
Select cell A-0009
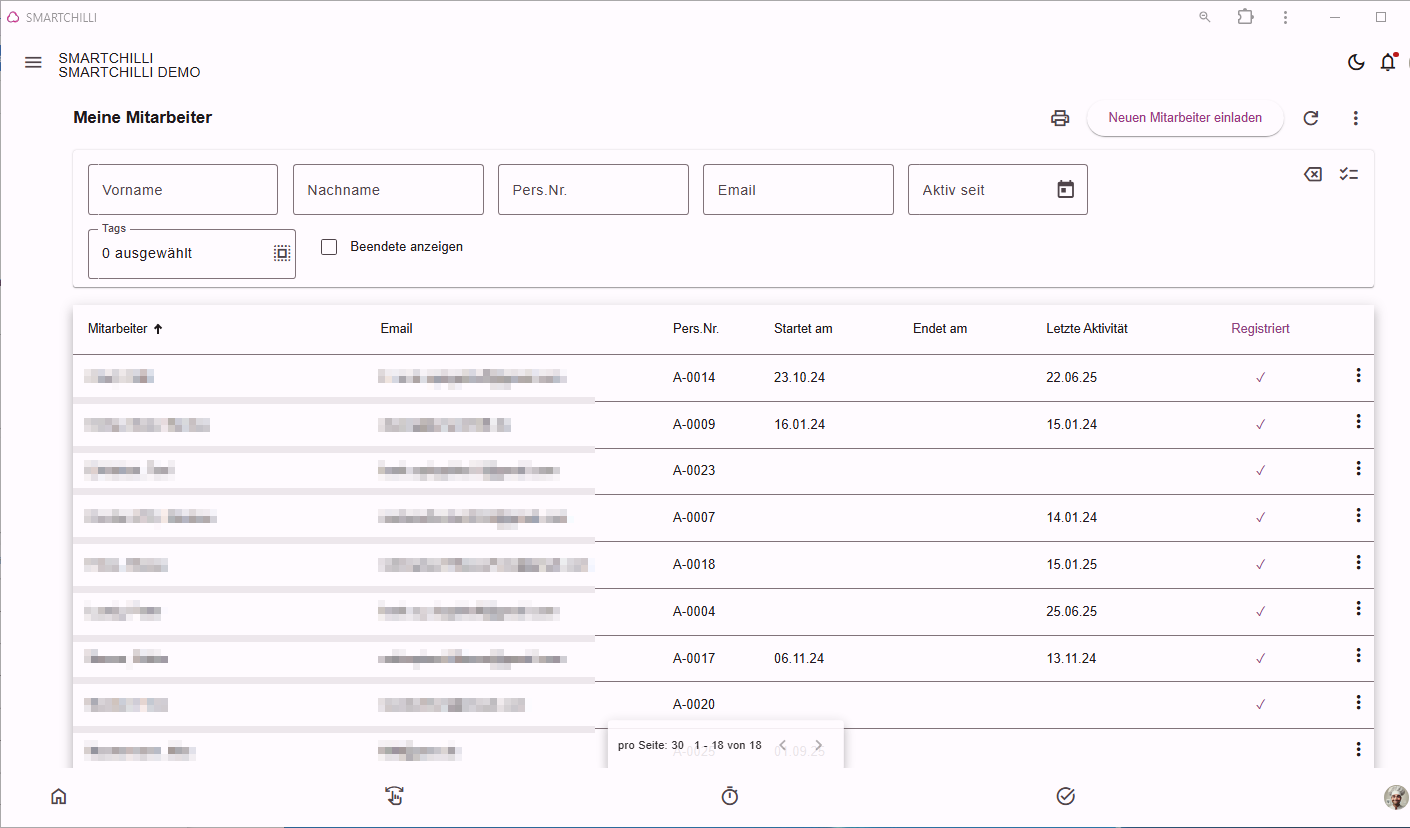coord(694,425)
